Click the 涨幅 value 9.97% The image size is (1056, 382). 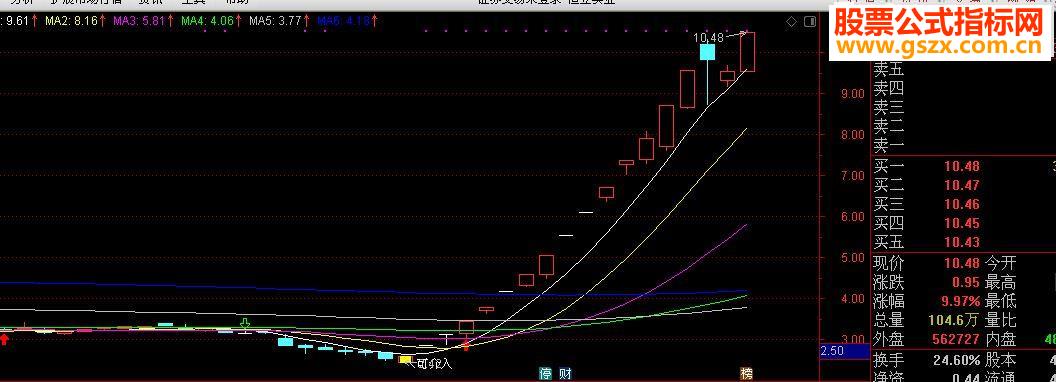[962, 301]
